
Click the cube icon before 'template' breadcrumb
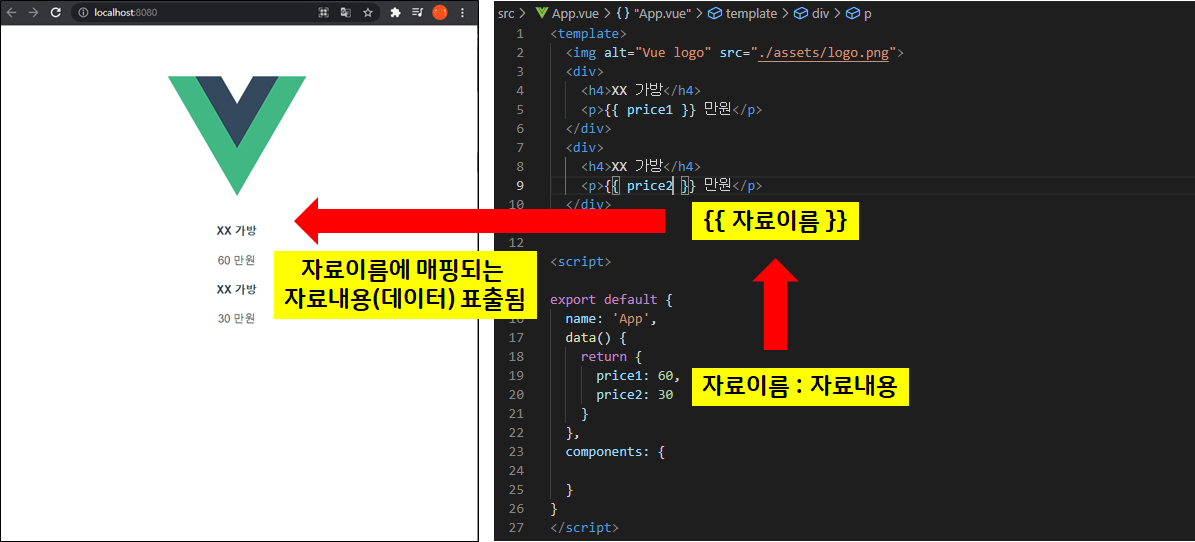(715, 14)
